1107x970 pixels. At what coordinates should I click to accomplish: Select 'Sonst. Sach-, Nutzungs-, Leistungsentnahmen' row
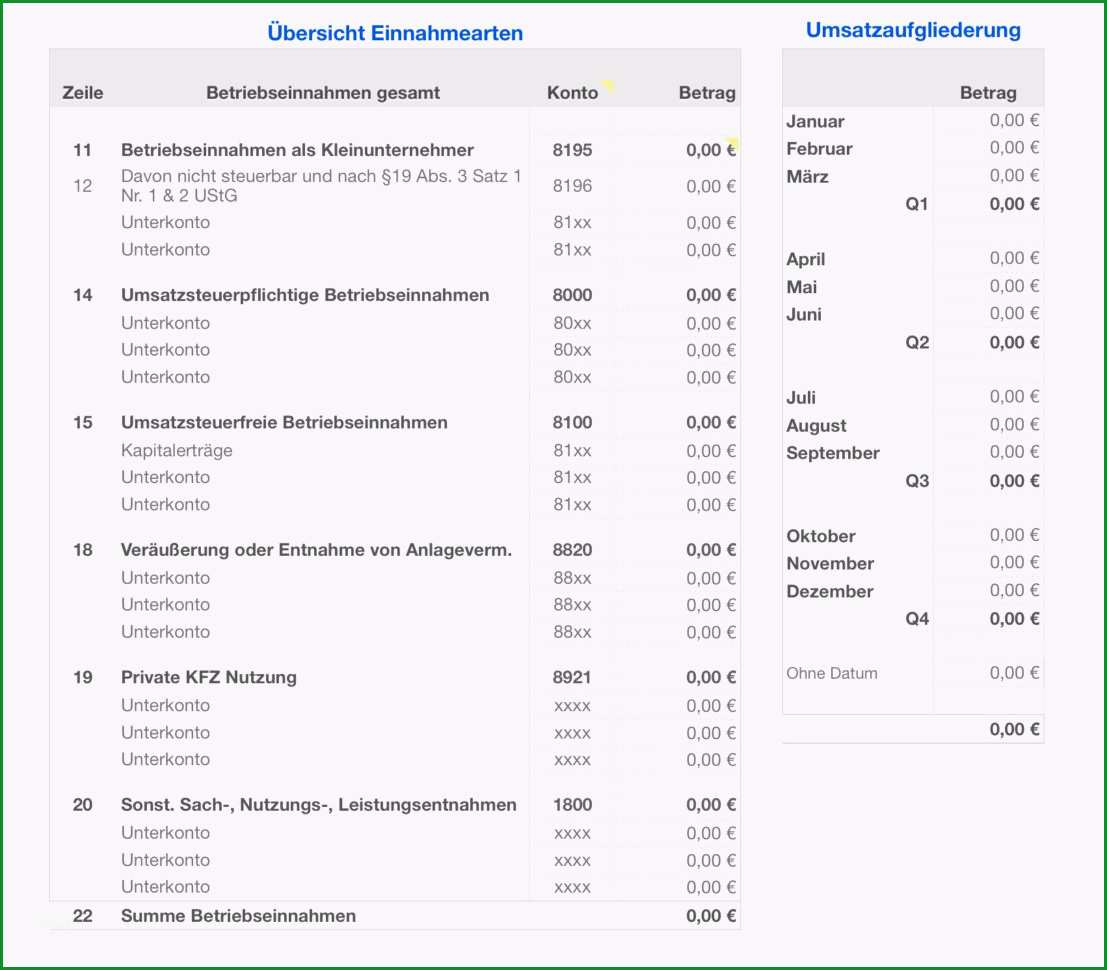[x=395, y=805]
